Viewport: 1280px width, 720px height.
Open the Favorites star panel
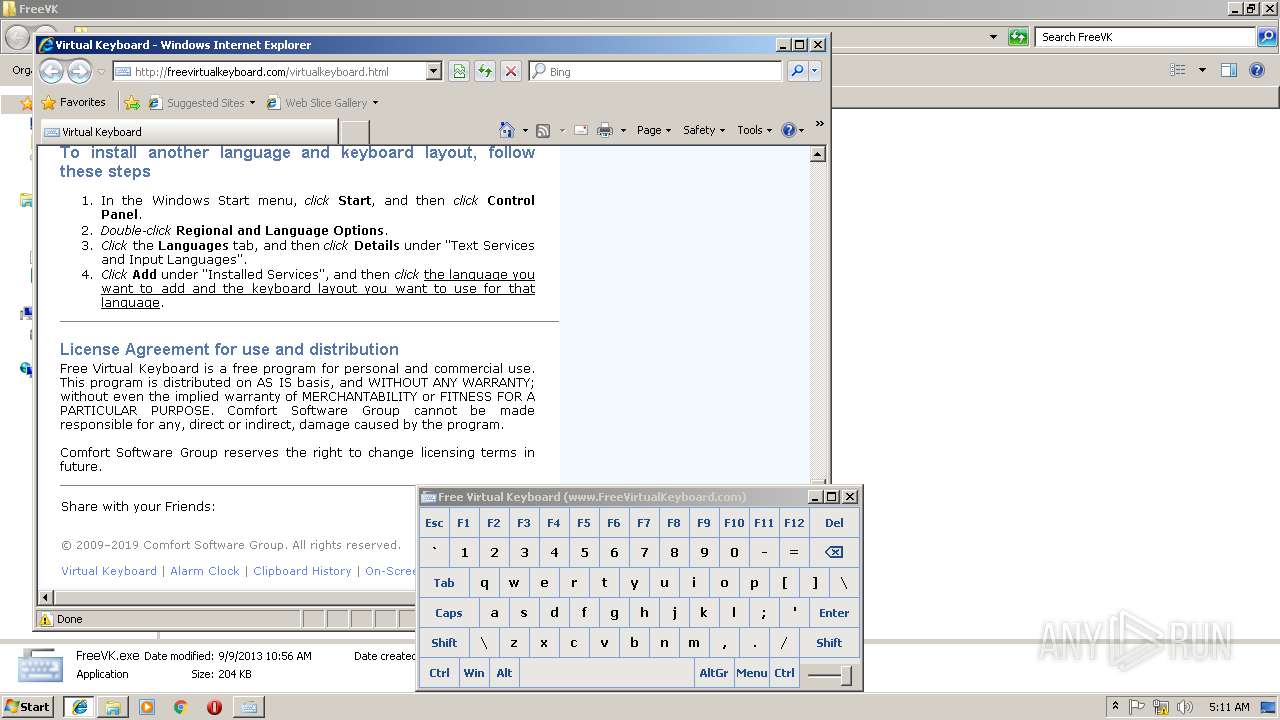click(x=73, y=102)
